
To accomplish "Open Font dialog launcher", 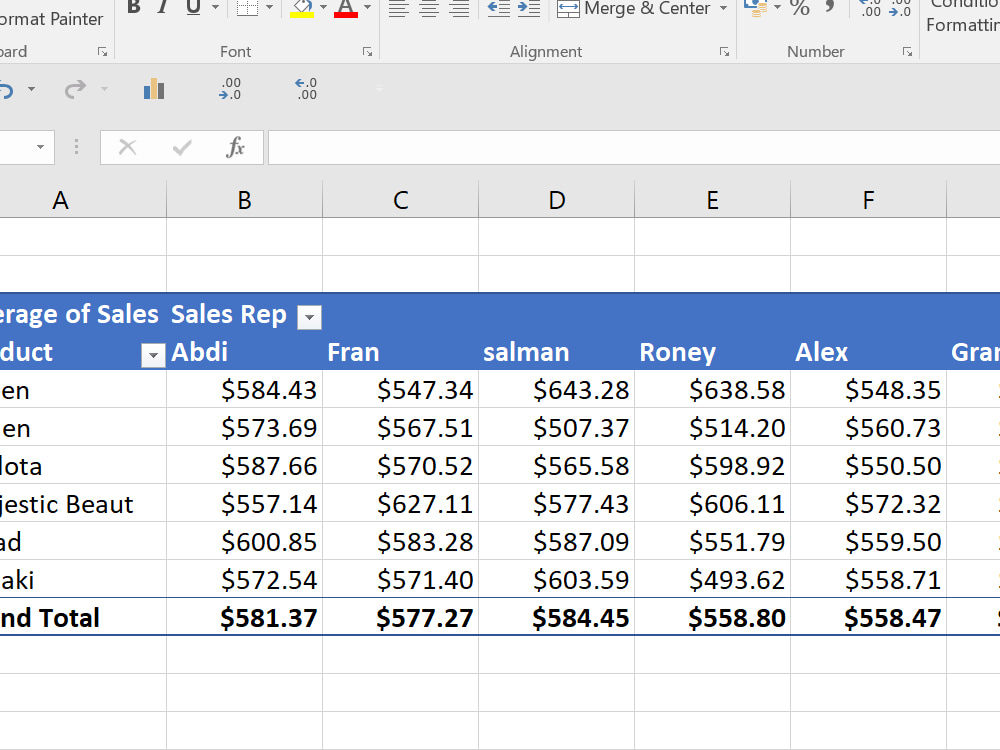I will tap(367, 52).
